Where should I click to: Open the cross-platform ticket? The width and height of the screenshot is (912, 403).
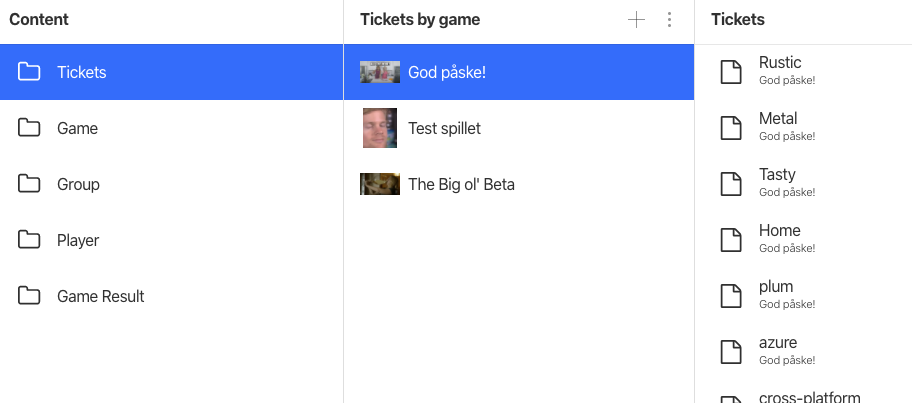pyautogui.click(x=809, y=396)
